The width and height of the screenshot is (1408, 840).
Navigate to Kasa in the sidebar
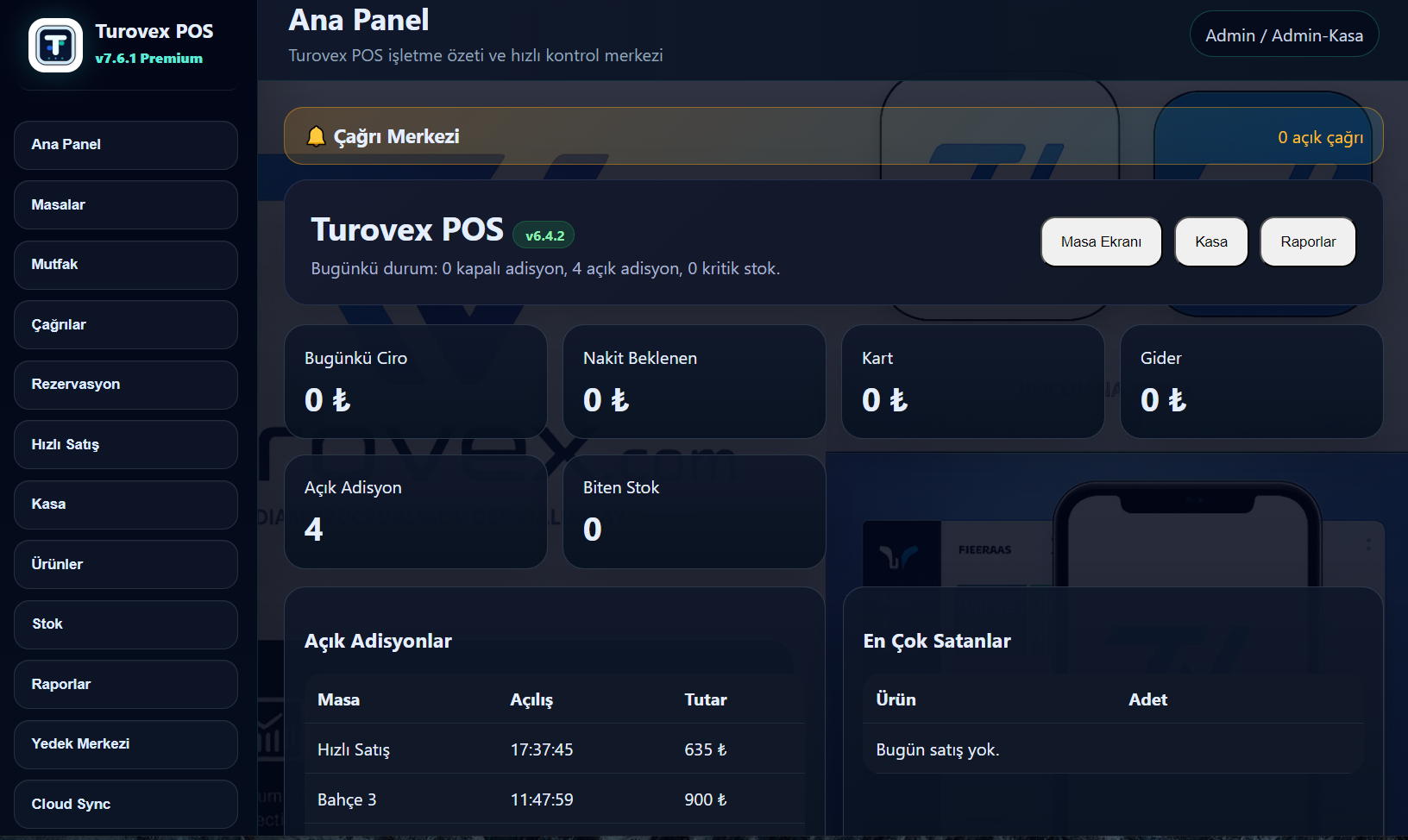coord(126,505)
